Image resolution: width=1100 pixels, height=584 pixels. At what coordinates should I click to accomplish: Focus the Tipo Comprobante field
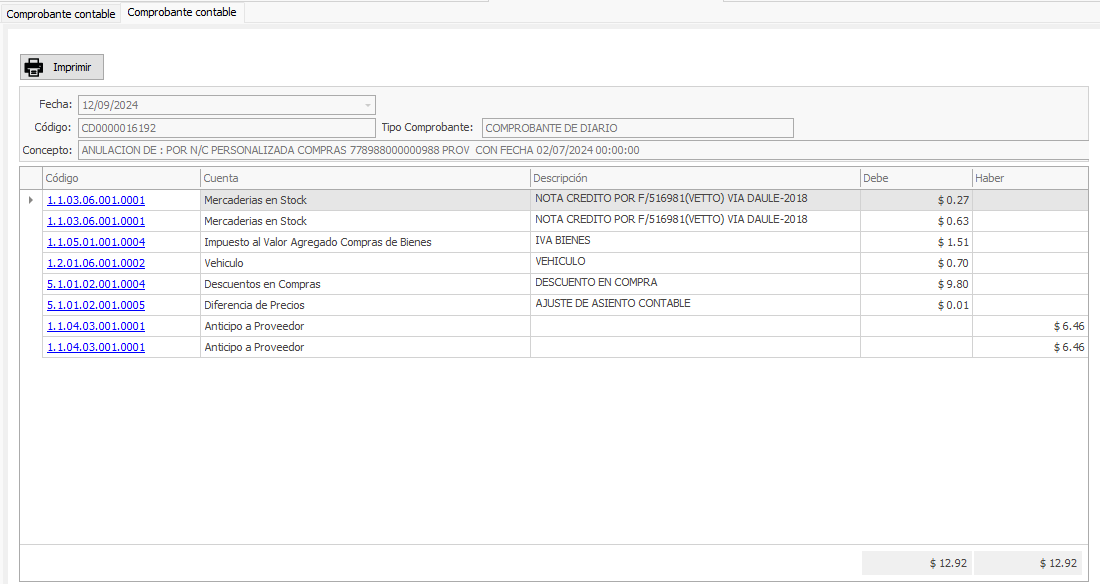pyautogui.click(x=637, y=128)
